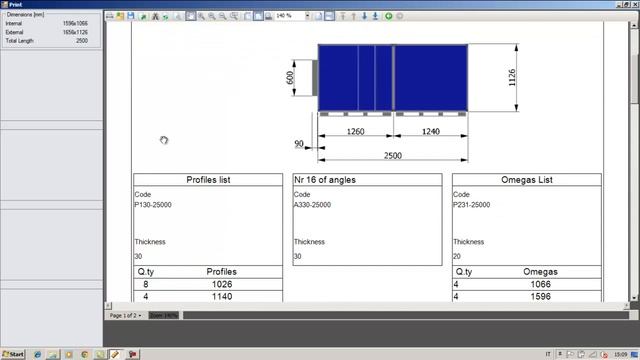This screenshot has height=360, width=640.
Task: Open a file with the folder icon
Action: [x=120, y=16]
